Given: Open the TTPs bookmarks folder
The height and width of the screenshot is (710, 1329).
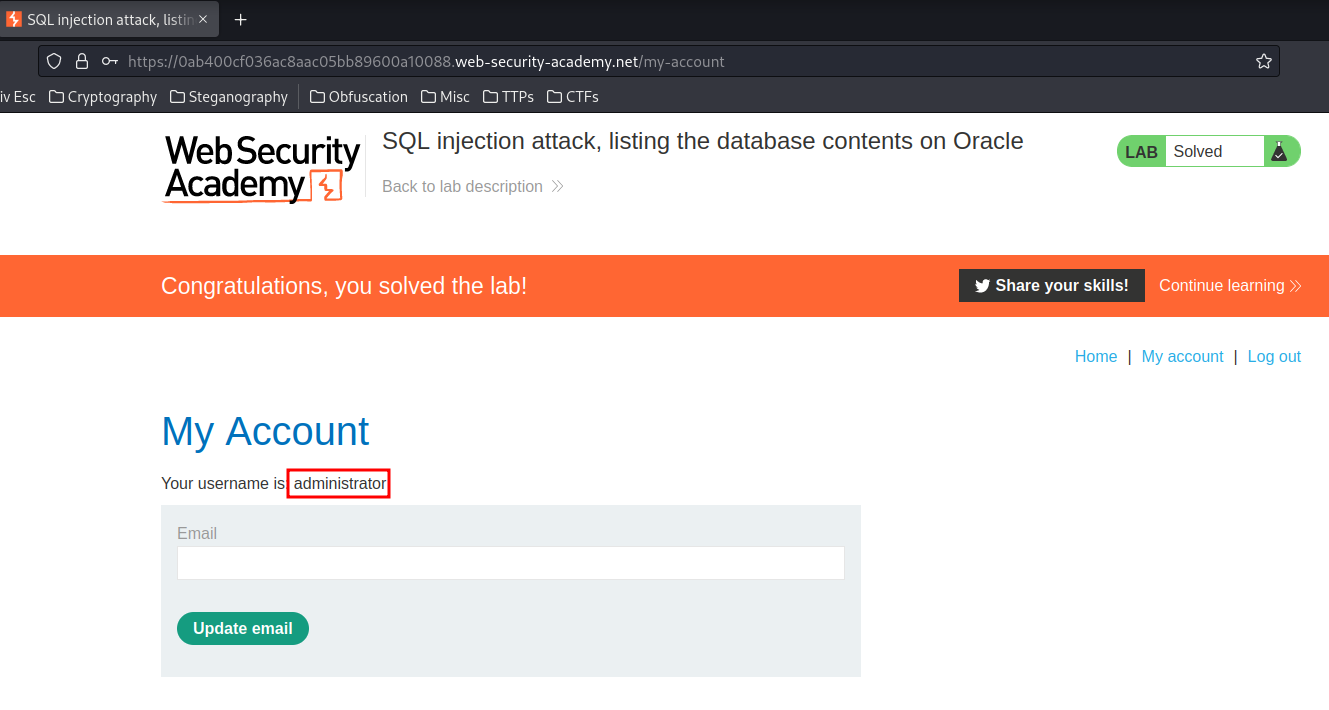Looking at the screenshot, I should [508, 97].
